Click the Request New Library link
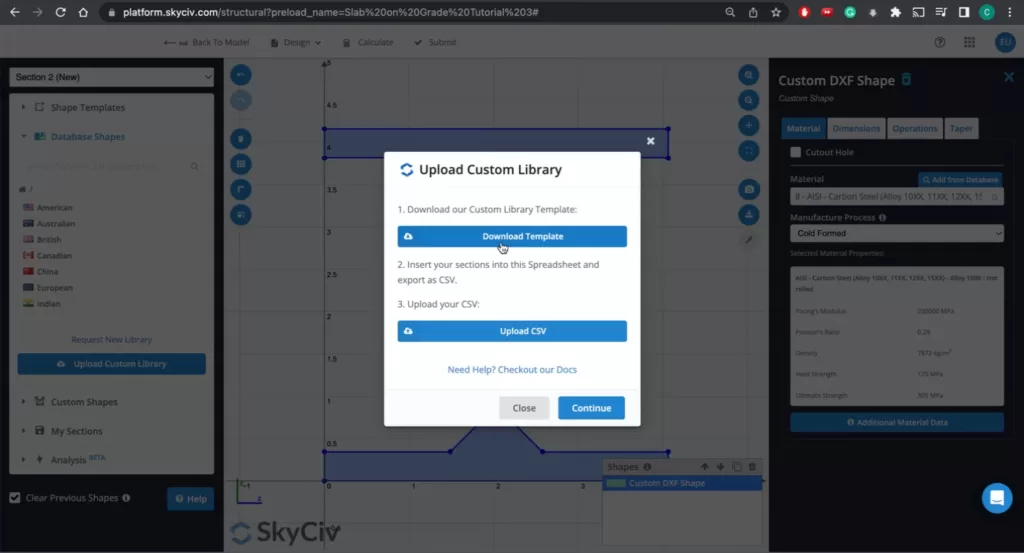Viewport: 1024px width, 553px height. 112,340
